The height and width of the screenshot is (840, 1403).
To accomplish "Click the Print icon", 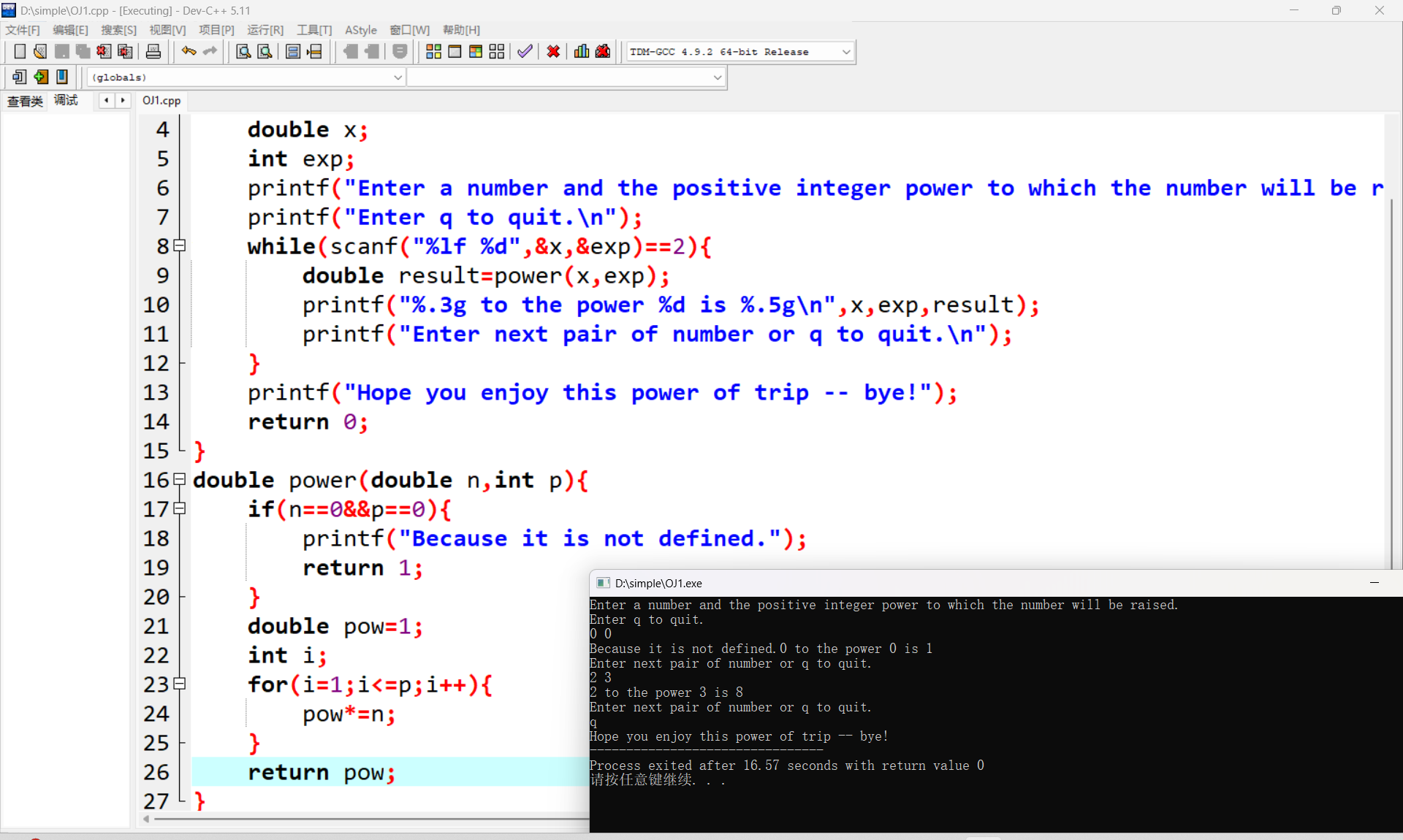I will [153, 52].
